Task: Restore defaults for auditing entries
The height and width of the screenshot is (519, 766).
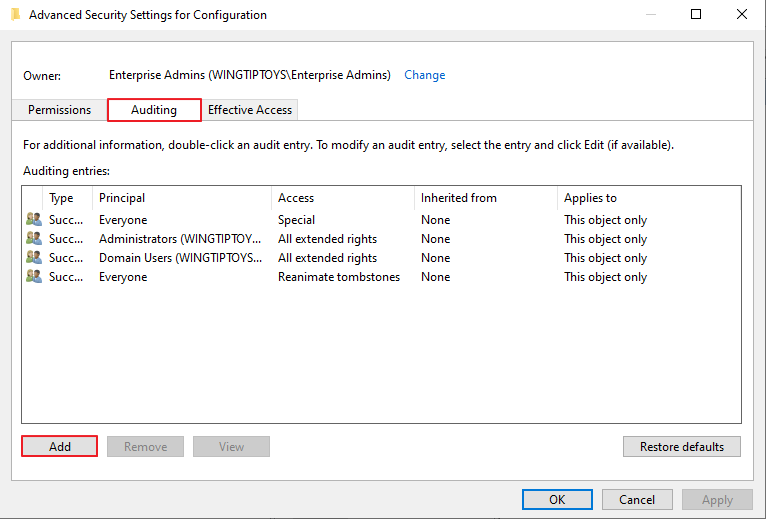Action: coord(682,446)
